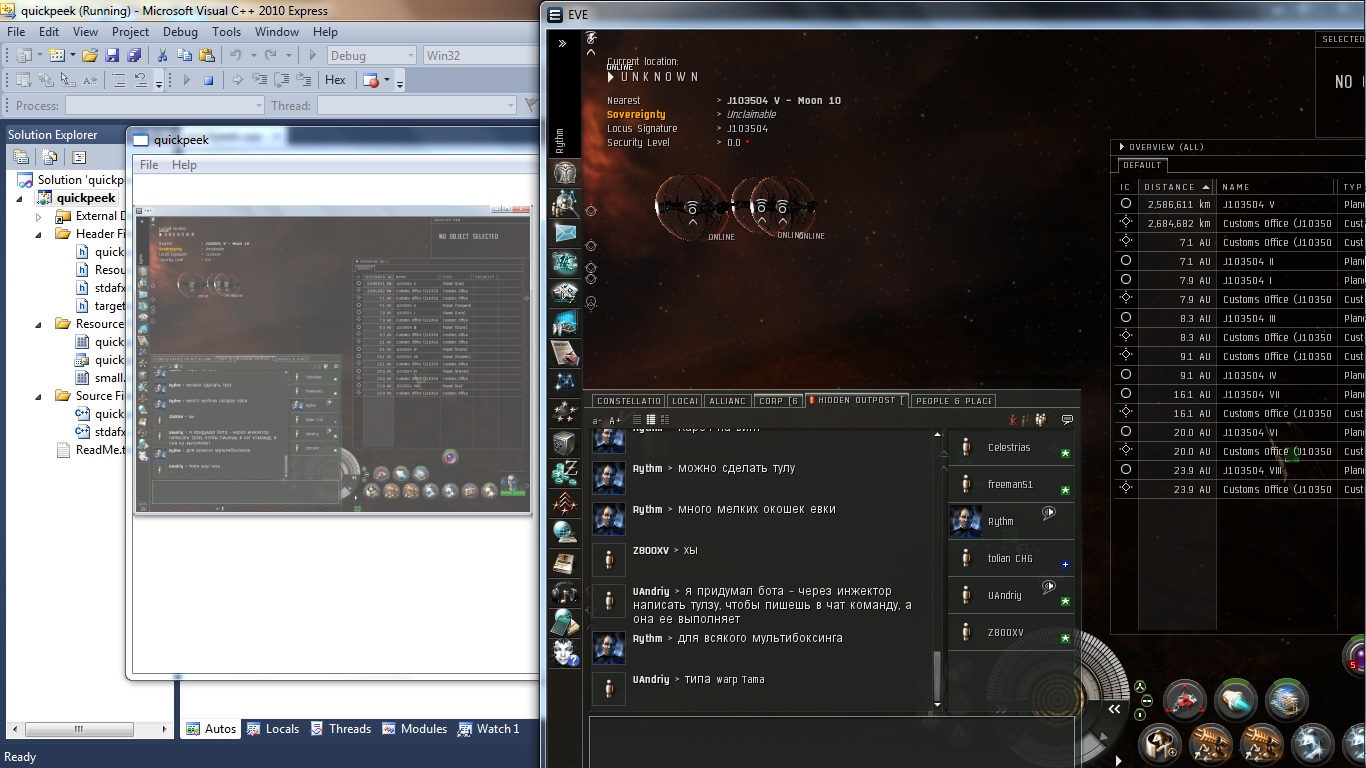Toggle EVE chat compact text-only view

pos(637,420)
